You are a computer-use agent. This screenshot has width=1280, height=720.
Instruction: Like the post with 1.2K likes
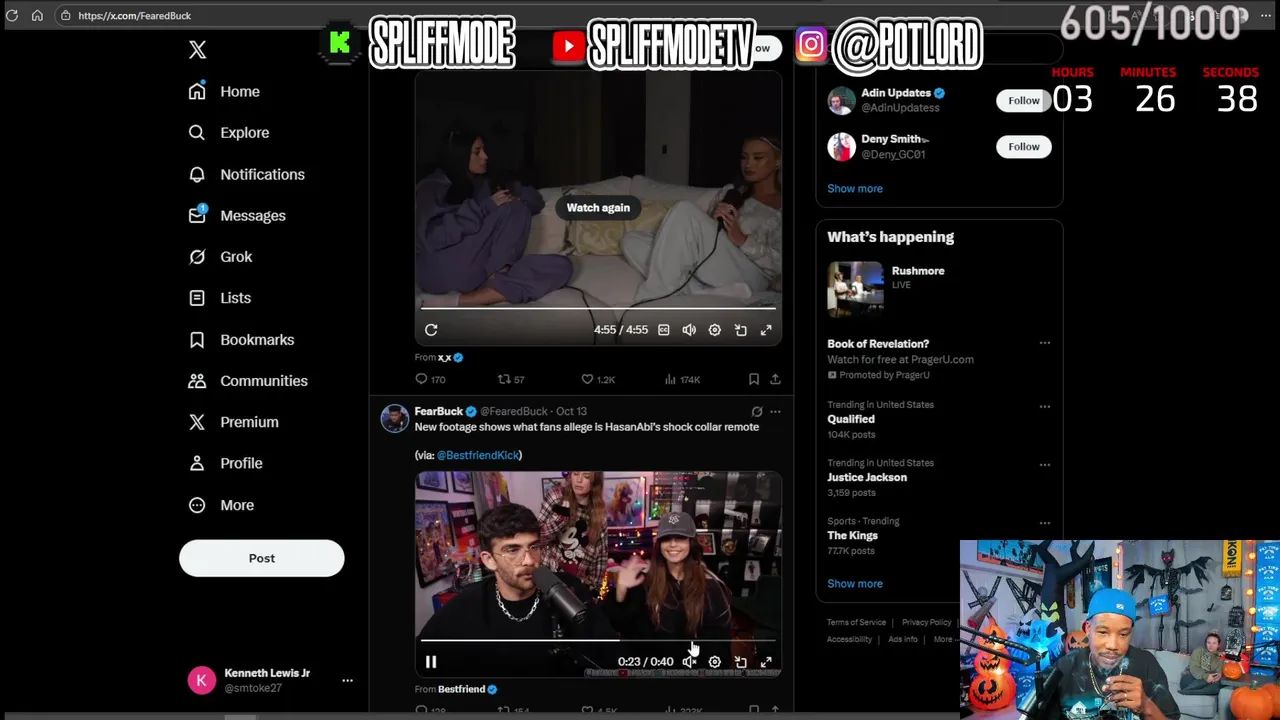coord(598,379)
